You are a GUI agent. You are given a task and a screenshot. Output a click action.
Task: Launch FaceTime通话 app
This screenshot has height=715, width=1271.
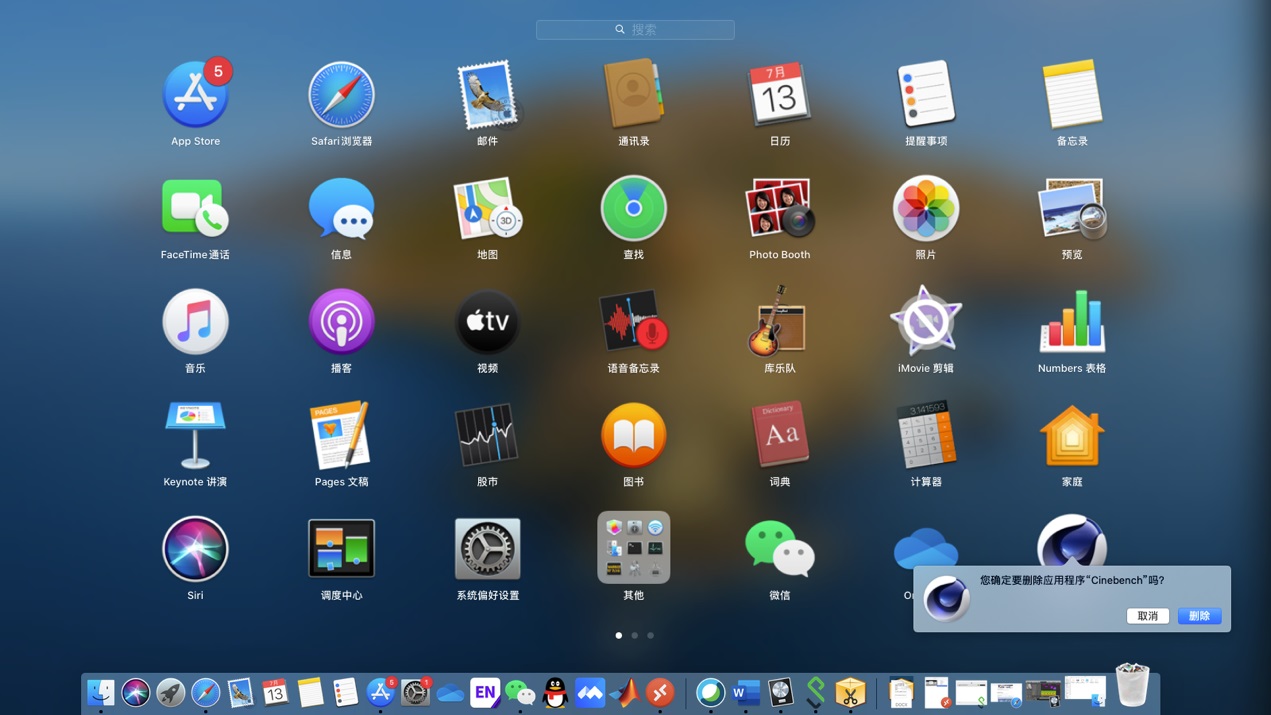(x=195, y=208)
